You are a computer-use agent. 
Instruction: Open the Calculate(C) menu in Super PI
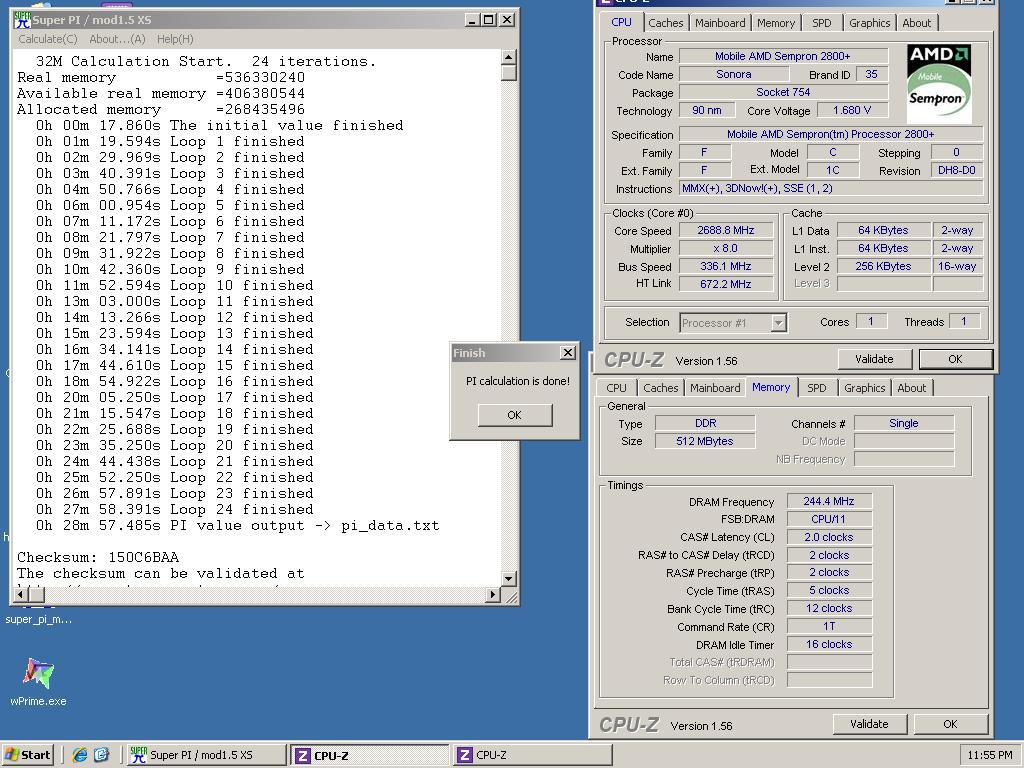(x=48, y=39)
